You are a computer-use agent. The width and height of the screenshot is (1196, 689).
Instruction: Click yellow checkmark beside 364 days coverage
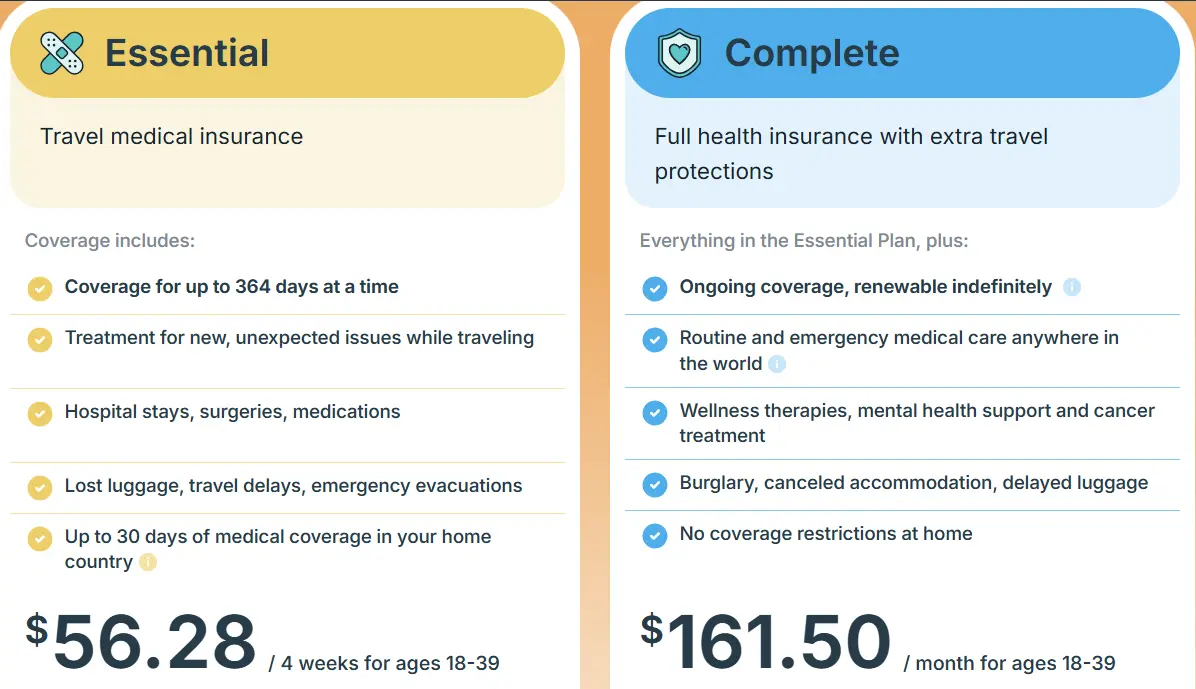click(x=39, y=288)
